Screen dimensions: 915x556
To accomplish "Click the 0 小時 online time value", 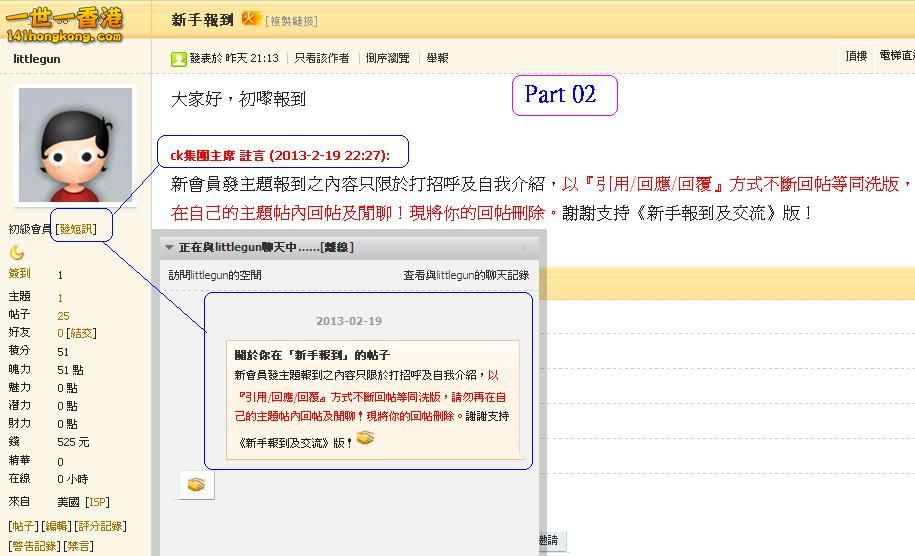I will [x=72, y=479].
